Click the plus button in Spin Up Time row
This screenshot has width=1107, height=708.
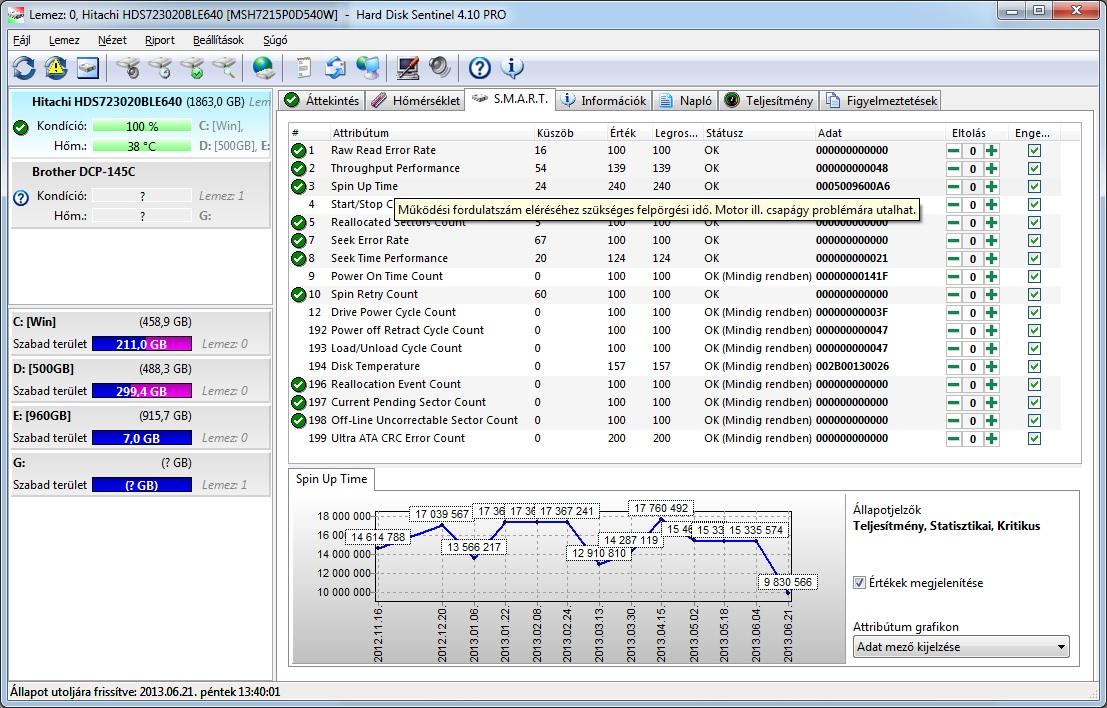click(992, 186)
